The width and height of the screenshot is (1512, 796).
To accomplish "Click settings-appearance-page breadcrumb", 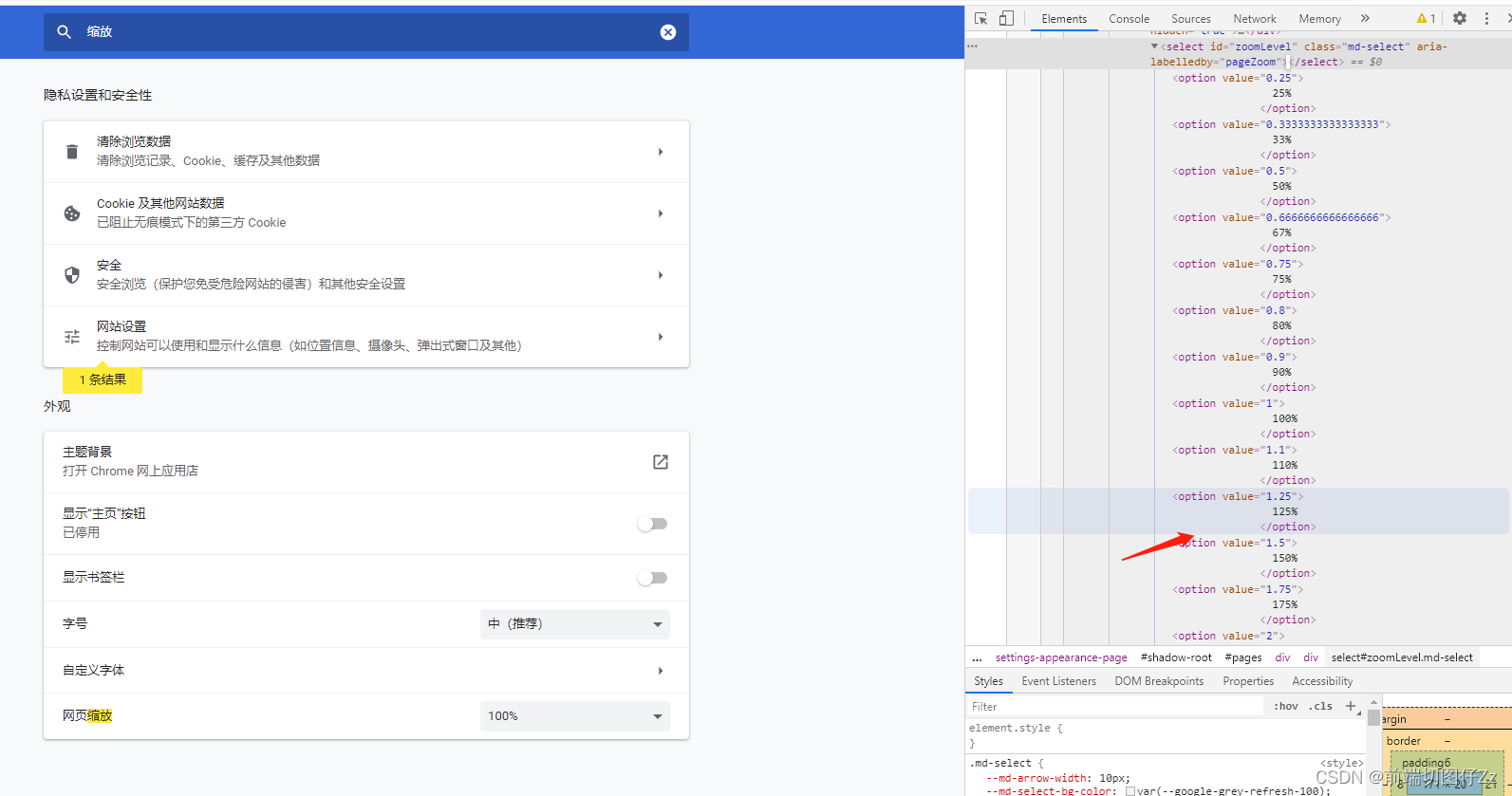I will (x=1061, y=657).
